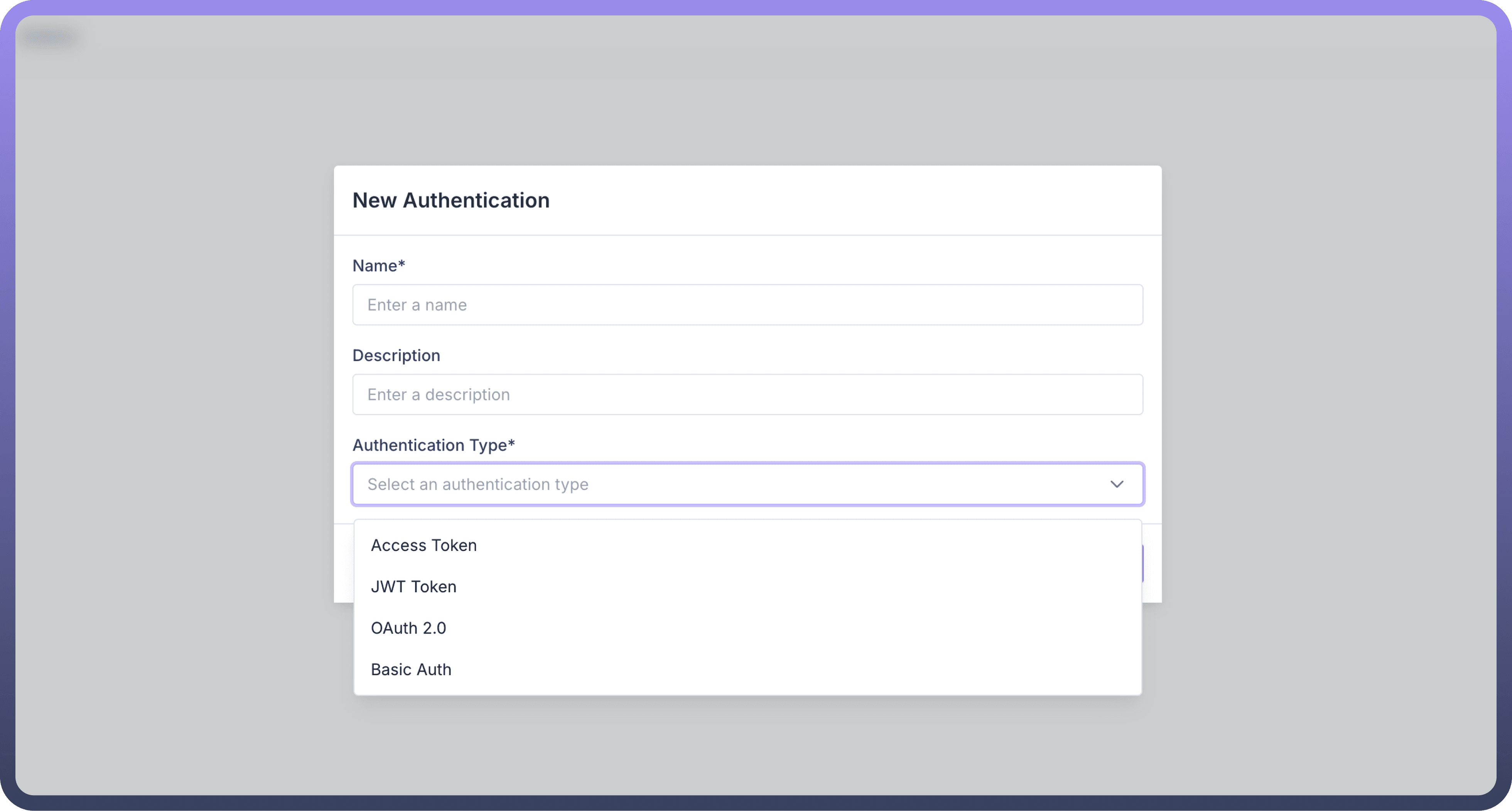The width and height of the screenshot is (1512, 811).
Task: Click the Authentication Type* label
Action: pos(433,445)
